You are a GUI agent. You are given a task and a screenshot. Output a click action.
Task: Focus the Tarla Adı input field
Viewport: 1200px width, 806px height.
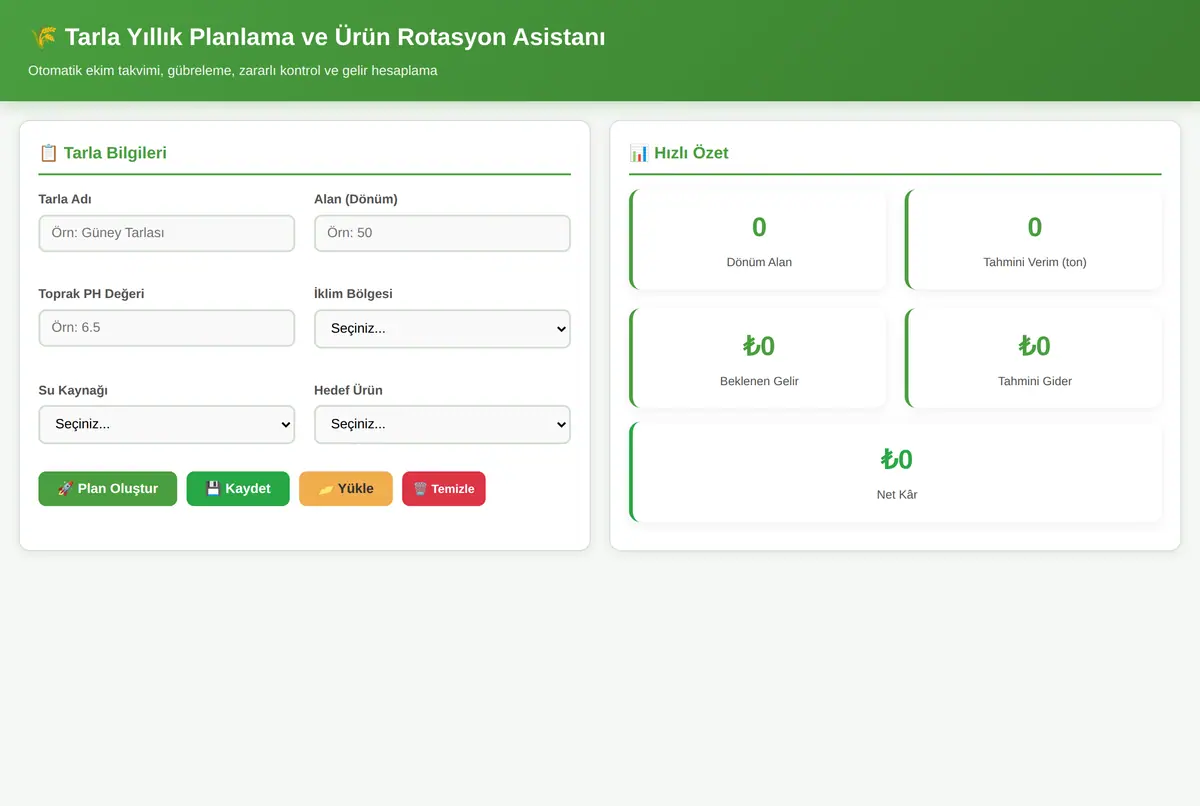(167, 233)
